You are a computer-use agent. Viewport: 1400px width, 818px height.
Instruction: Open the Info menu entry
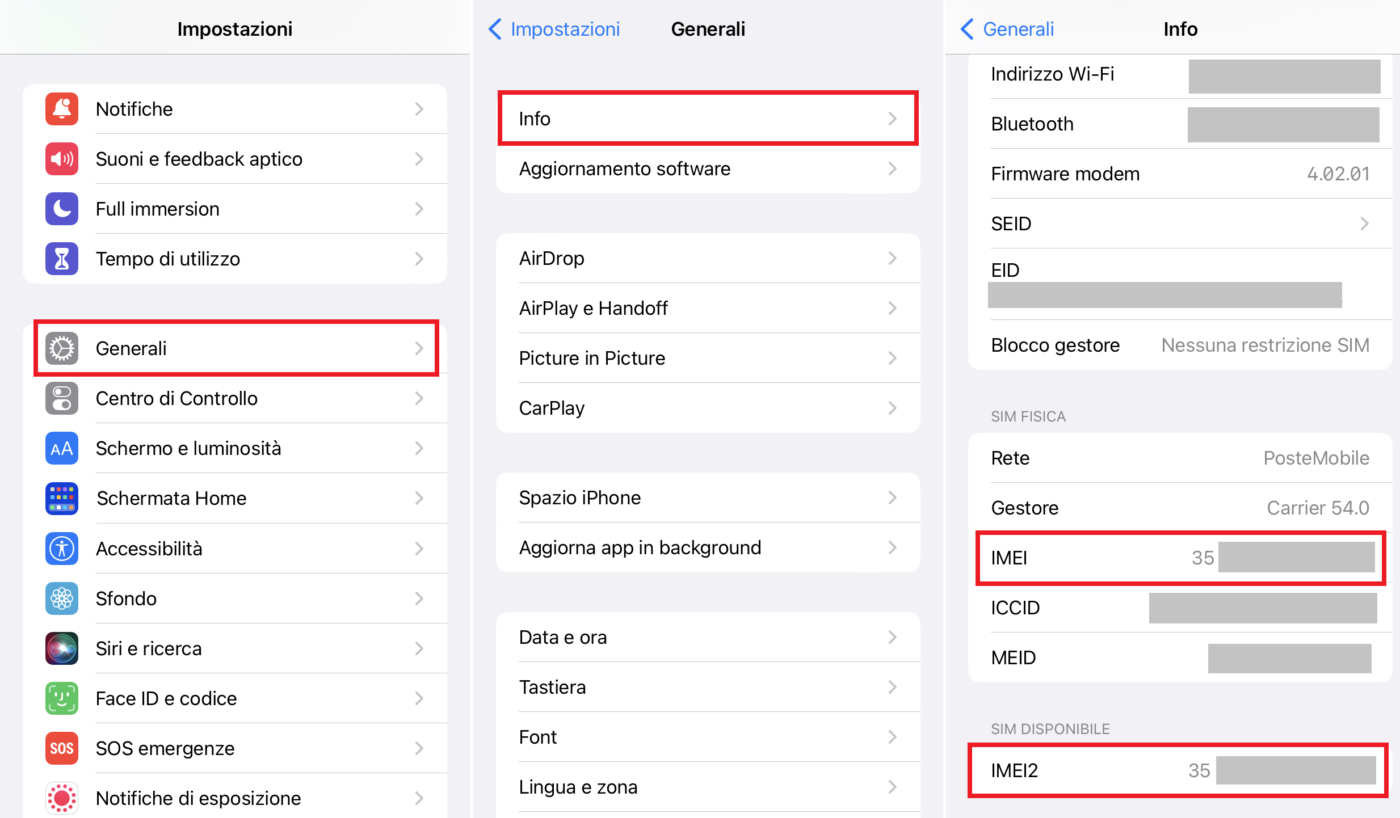click(707, 119)
